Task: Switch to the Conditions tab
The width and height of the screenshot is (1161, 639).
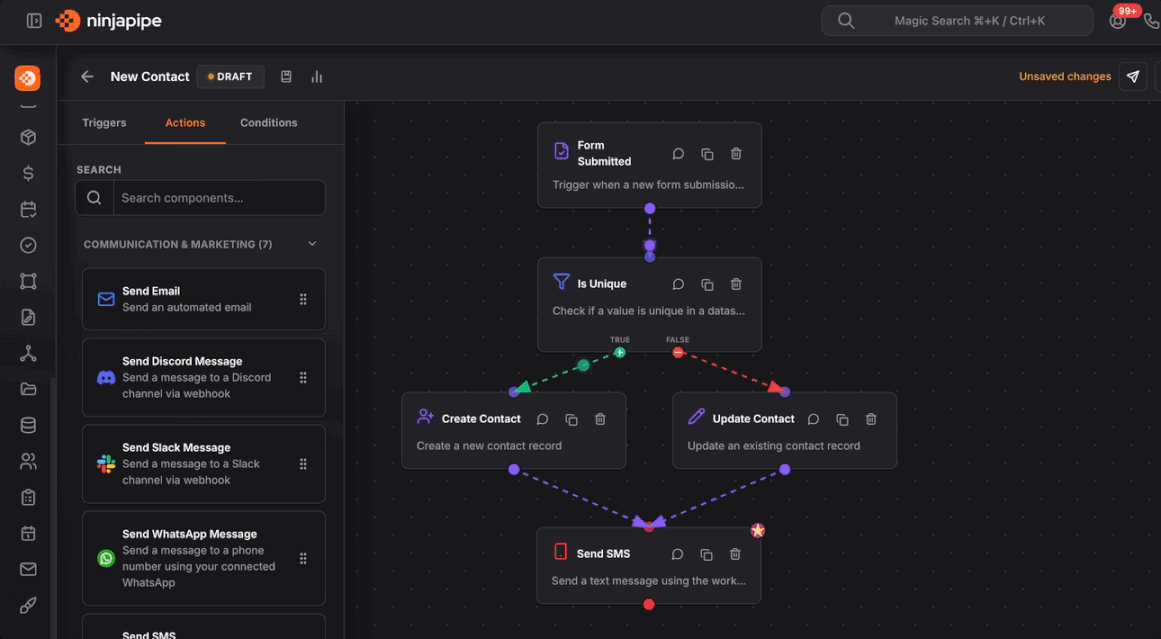Action: (268, 123)
